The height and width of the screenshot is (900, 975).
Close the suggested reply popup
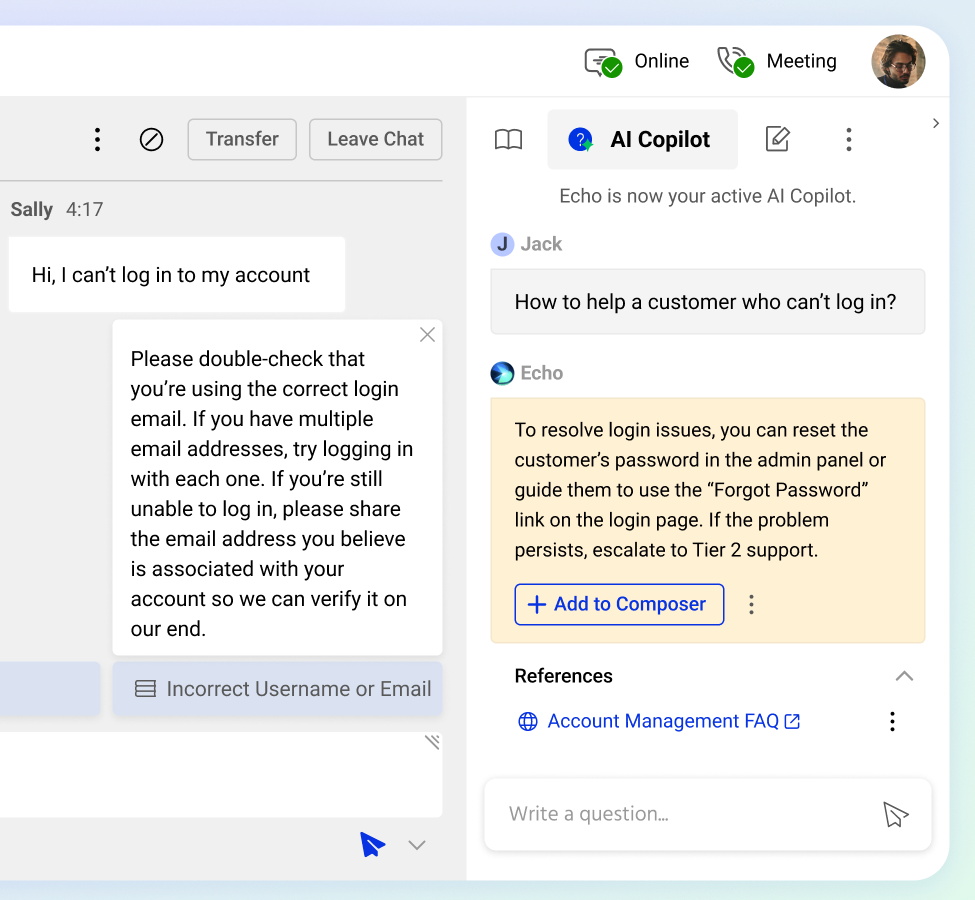427,335
